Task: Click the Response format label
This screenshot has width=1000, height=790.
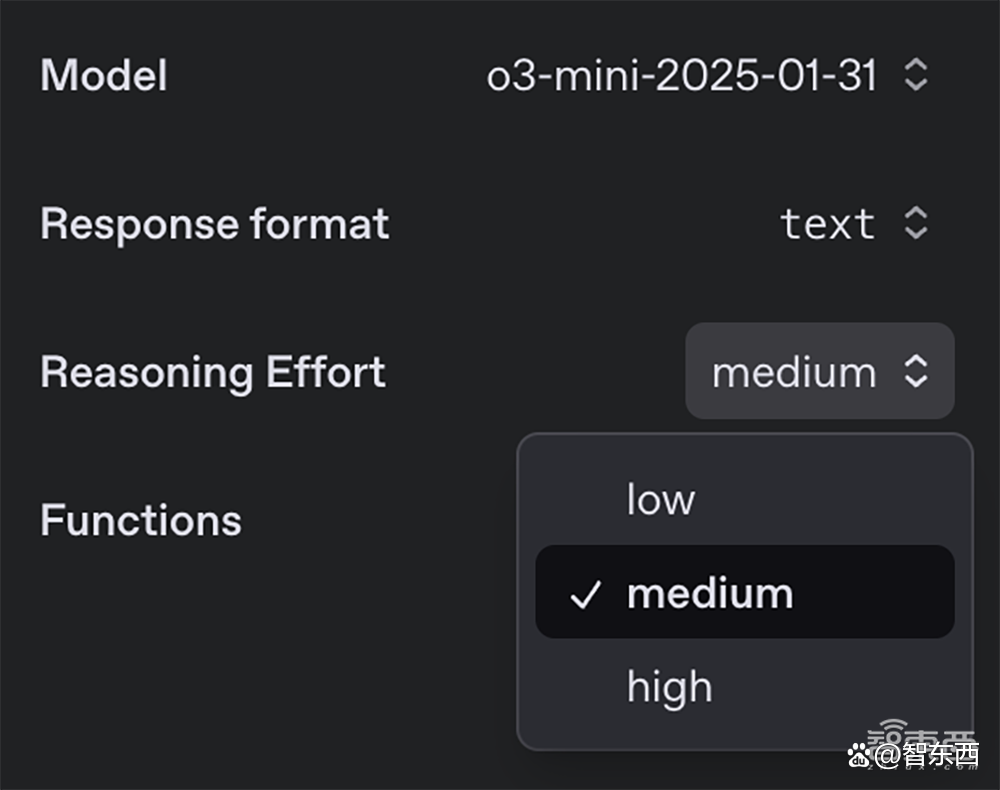Action: coord(215,224)
